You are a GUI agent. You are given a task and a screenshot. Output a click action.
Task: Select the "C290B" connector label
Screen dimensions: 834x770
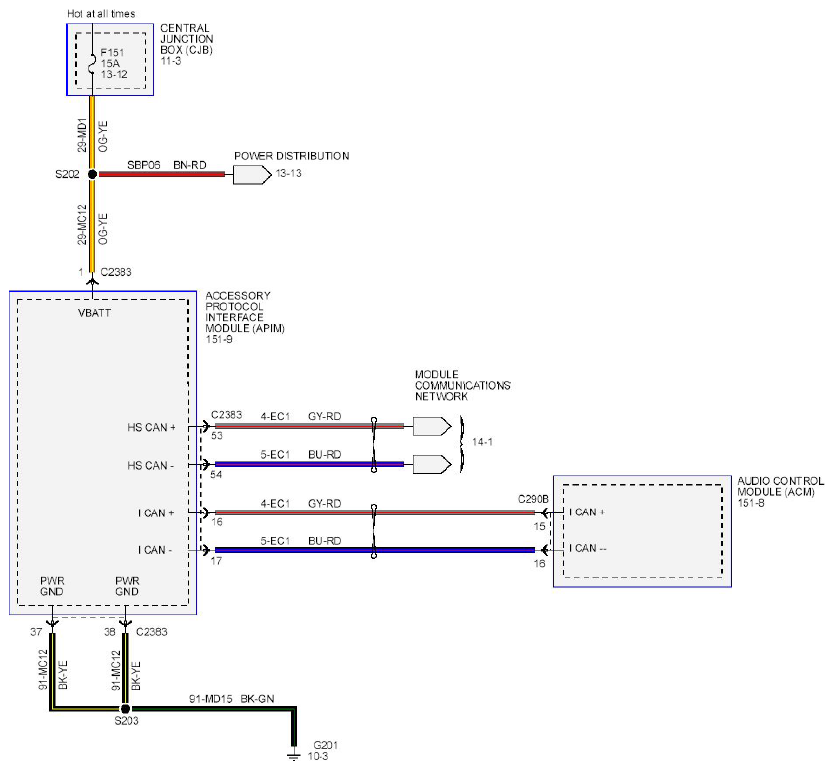pos(533,499)
